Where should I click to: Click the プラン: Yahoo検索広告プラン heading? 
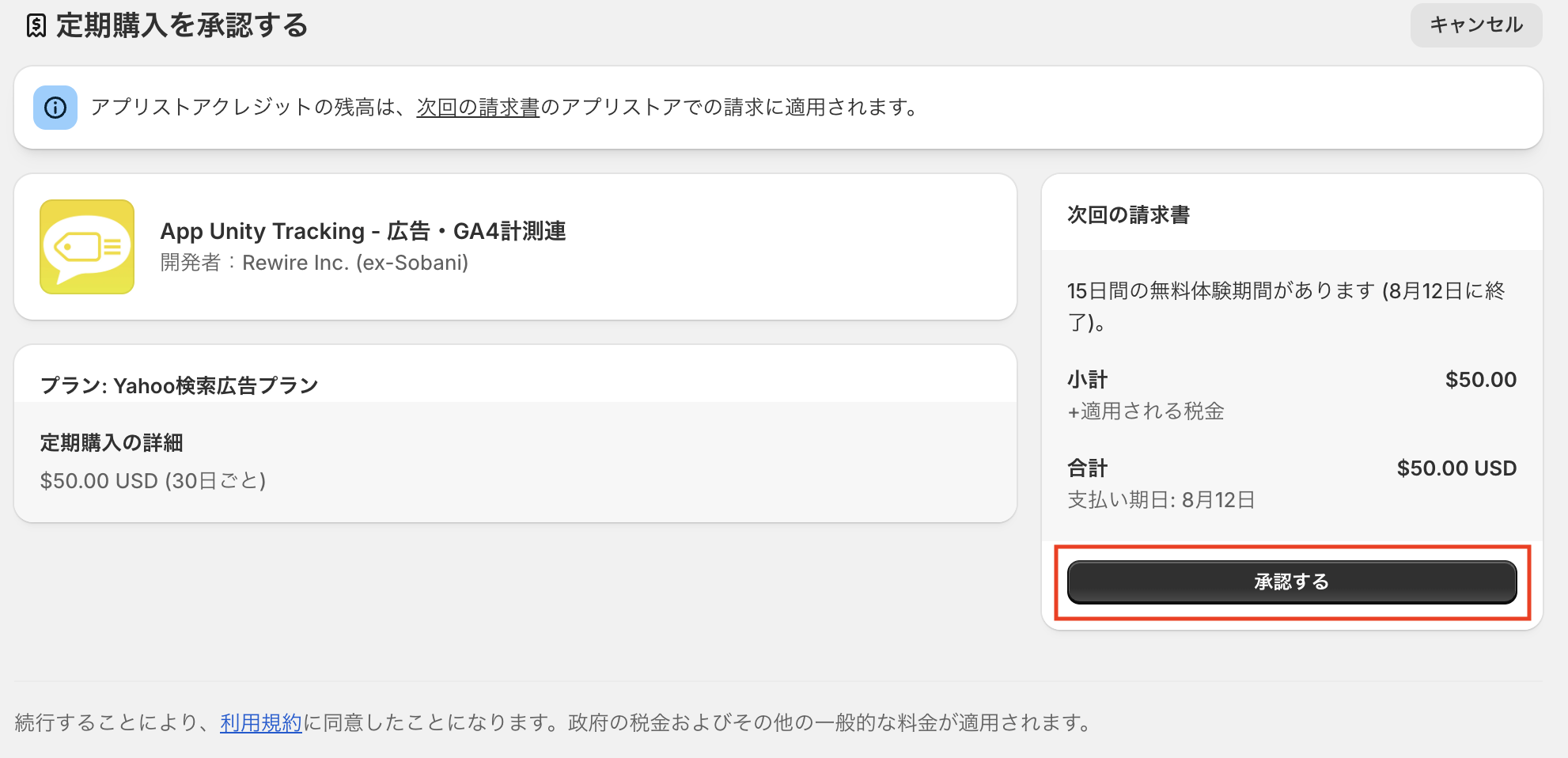180,385
